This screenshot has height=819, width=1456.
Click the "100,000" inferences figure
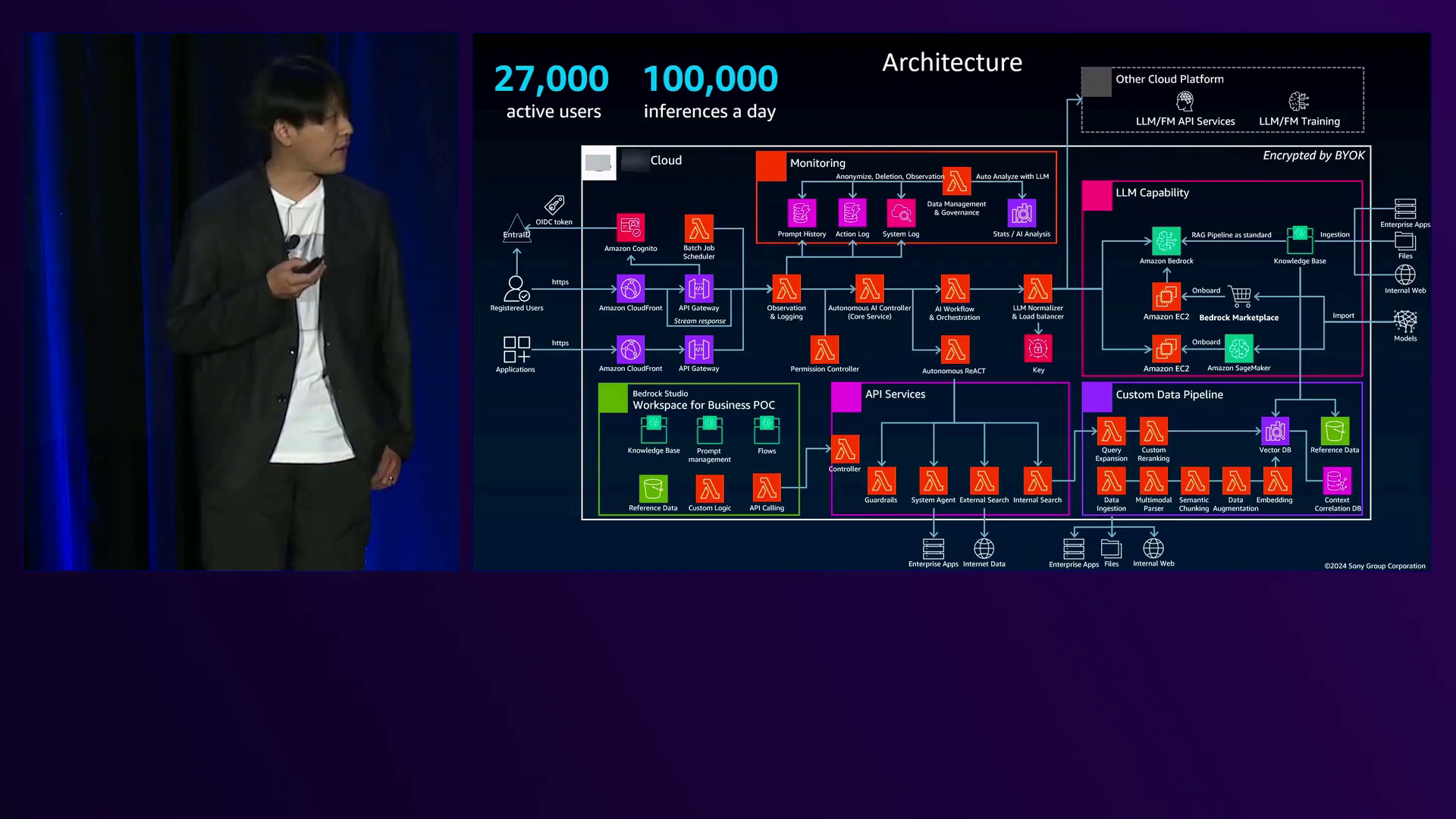click(711, 78)
